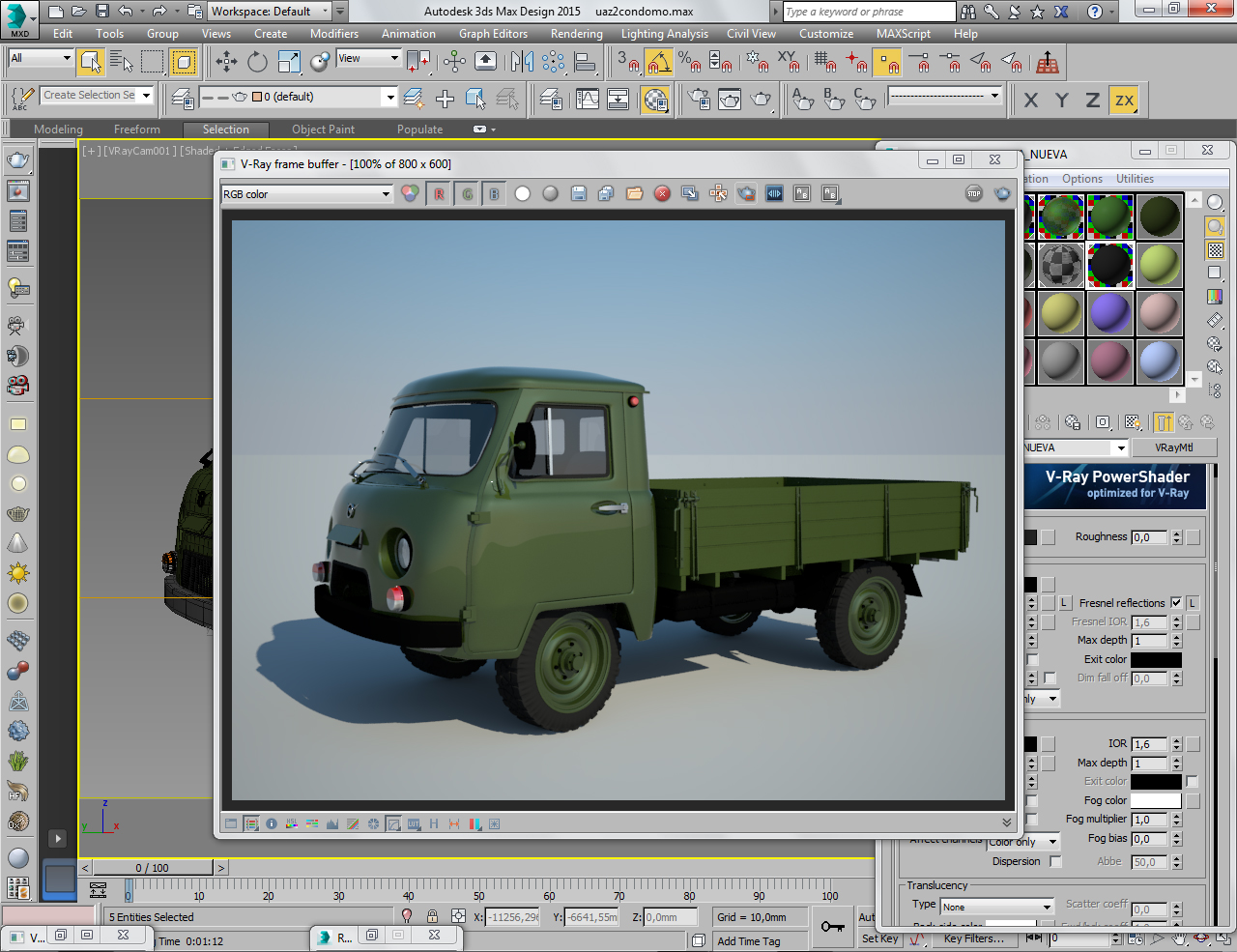Expand the Translucency Type dropdown
This screenshot has height=952, width=1237.
point(996,907)
